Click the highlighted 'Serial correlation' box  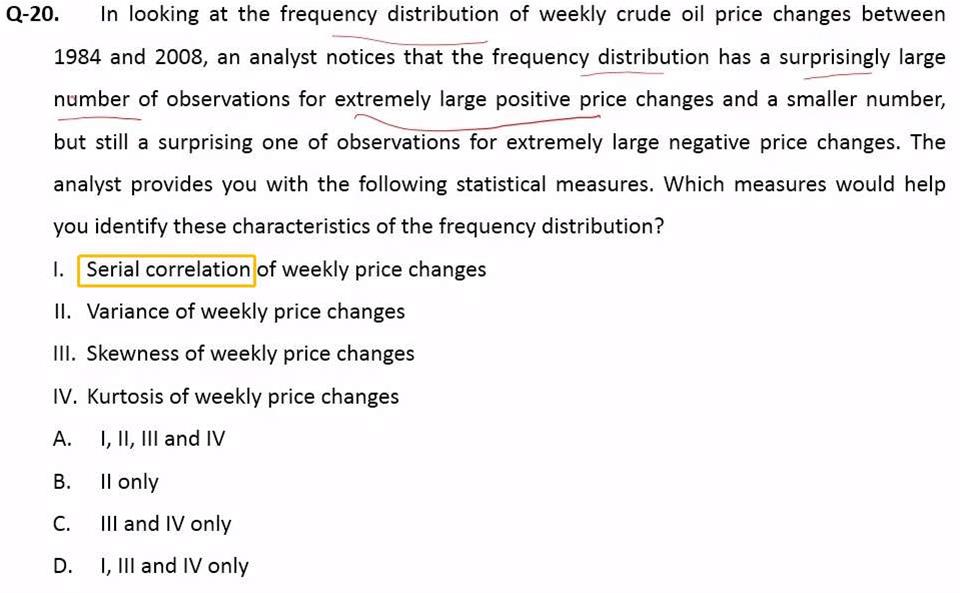pyautogui.click(x=167, y=270)
